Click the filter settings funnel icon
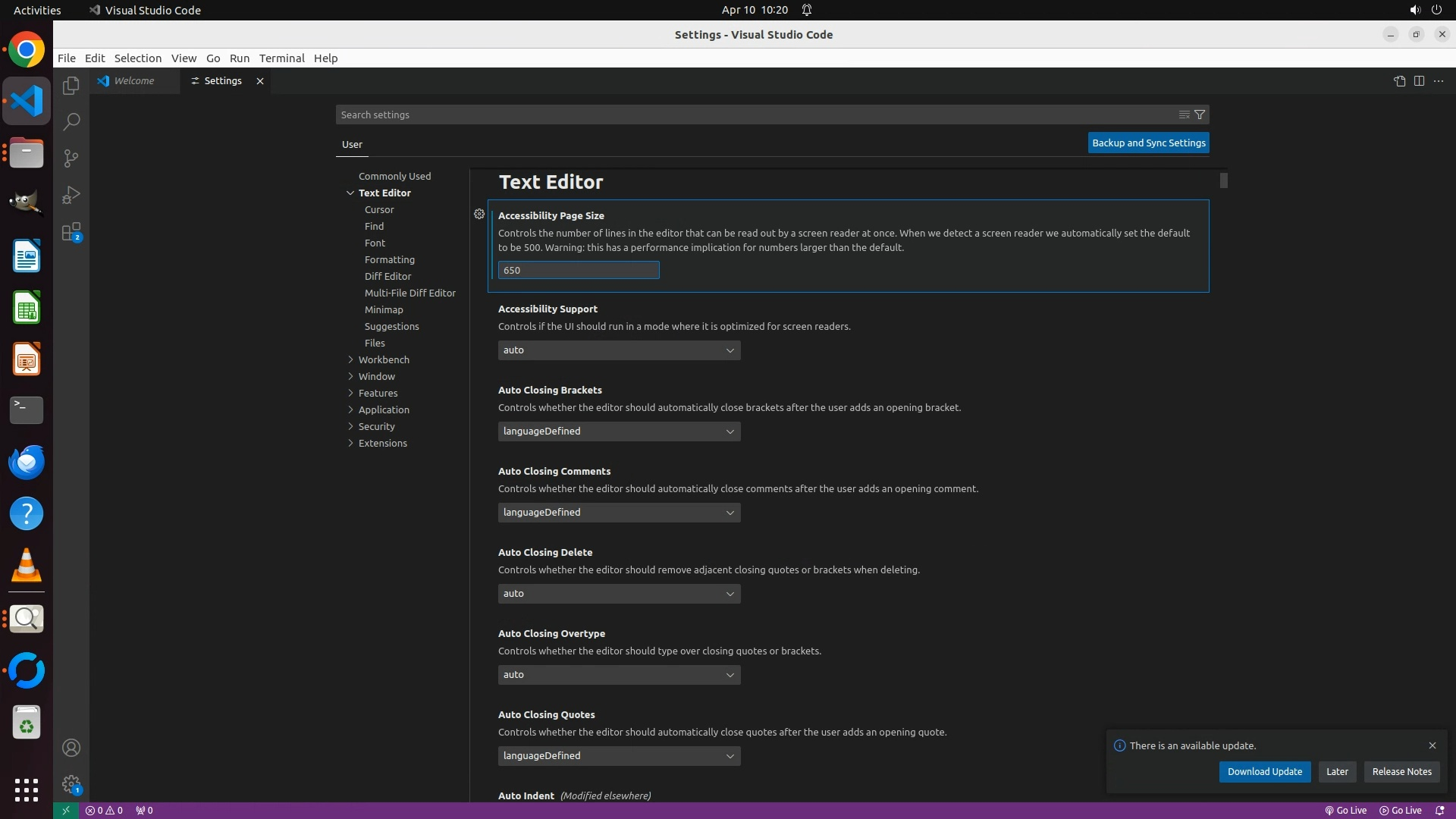 1200,115
